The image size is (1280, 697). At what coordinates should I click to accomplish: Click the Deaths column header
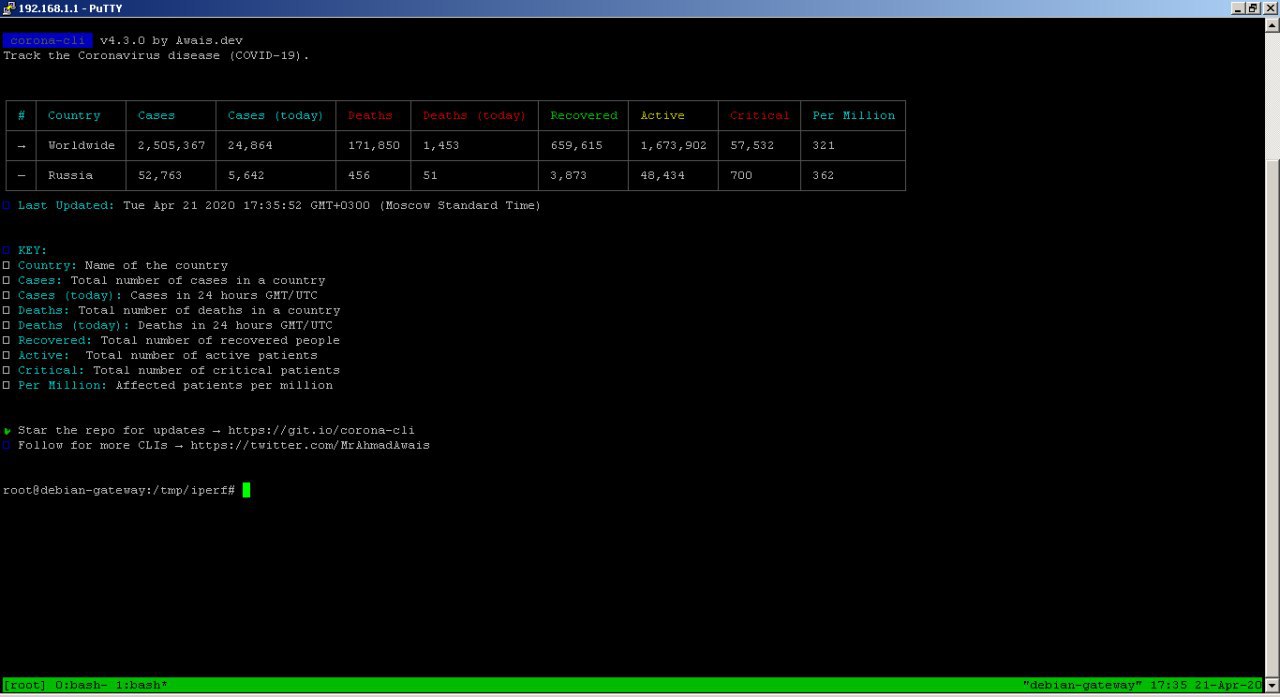370,116
